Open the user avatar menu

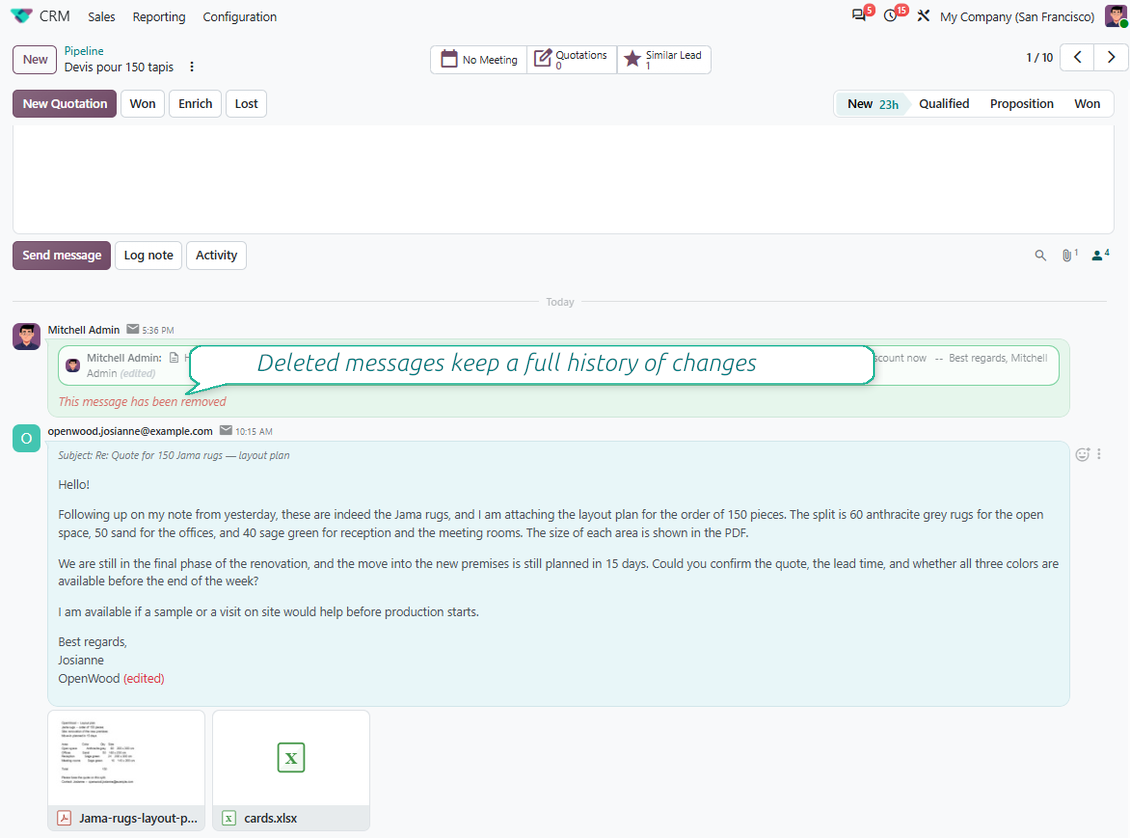click(1116, 16)
